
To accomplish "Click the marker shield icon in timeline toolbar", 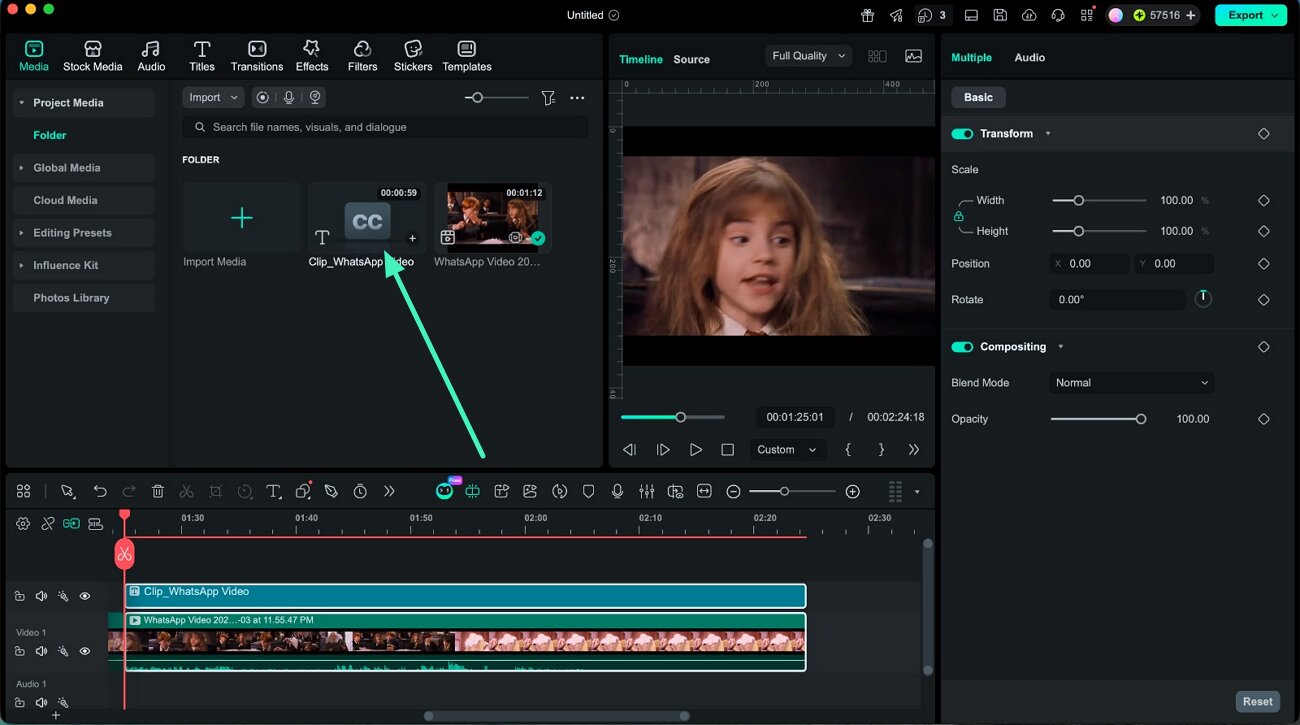I will [x=589, y=491].
